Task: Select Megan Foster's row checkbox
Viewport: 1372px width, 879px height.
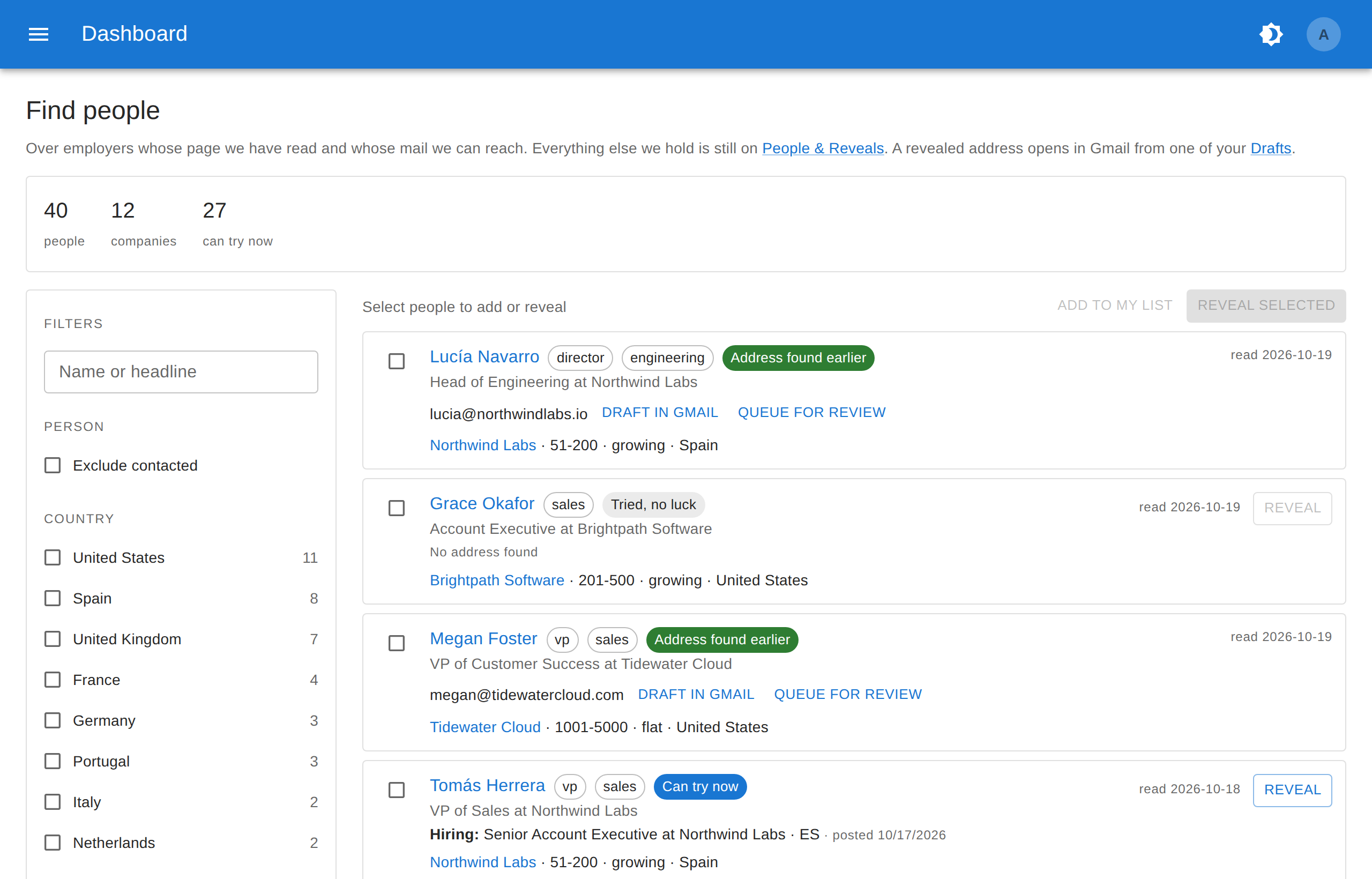Action: click(396, 643)
